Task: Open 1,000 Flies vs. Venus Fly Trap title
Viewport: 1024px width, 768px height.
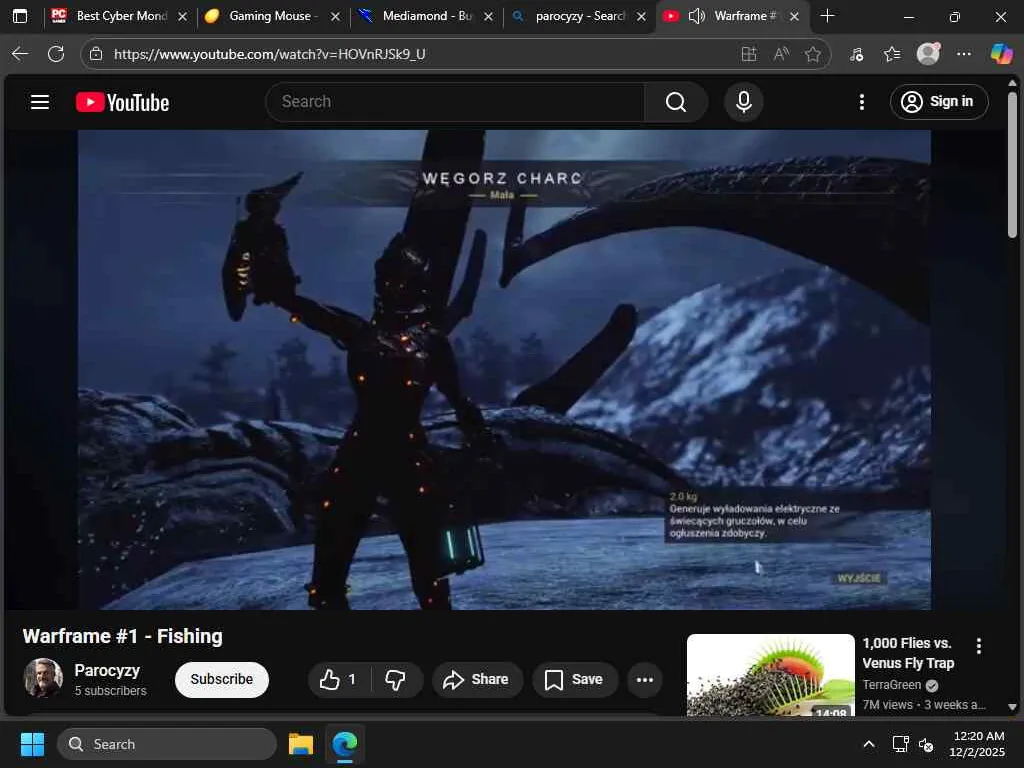Action: 908,653
